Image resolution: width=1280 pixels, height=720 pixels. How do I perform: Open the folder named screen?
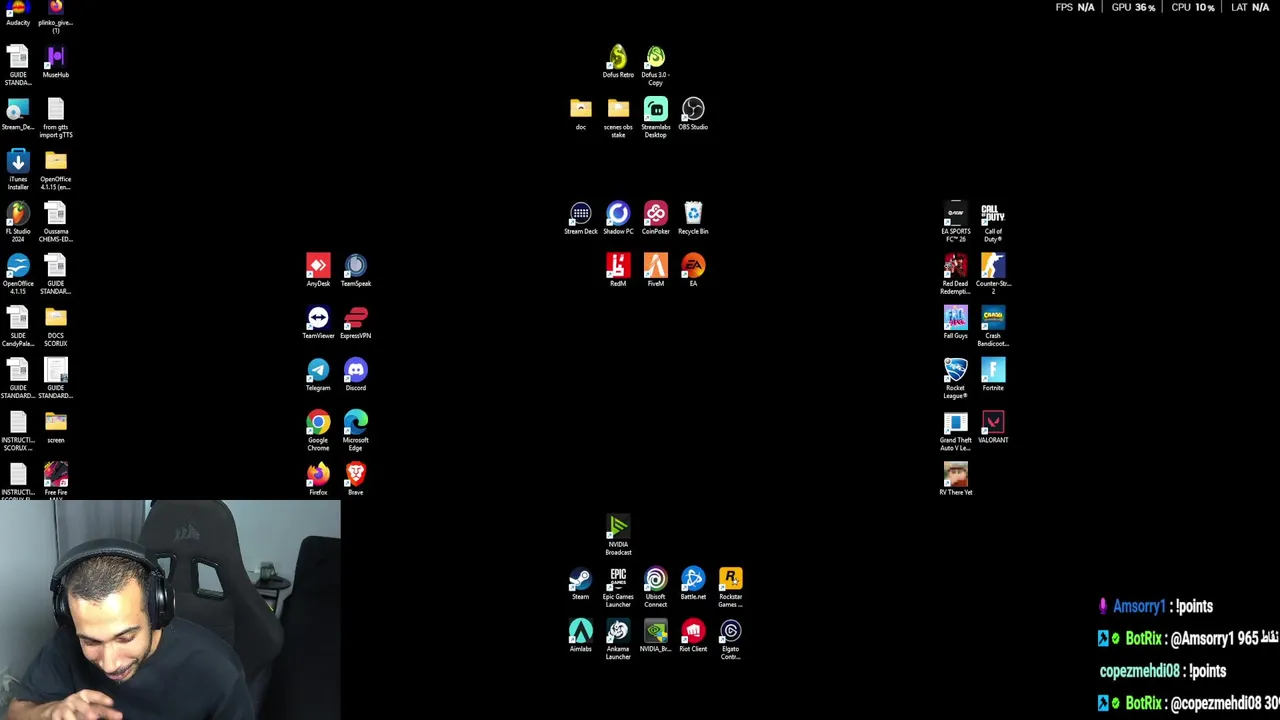(56, 427)
